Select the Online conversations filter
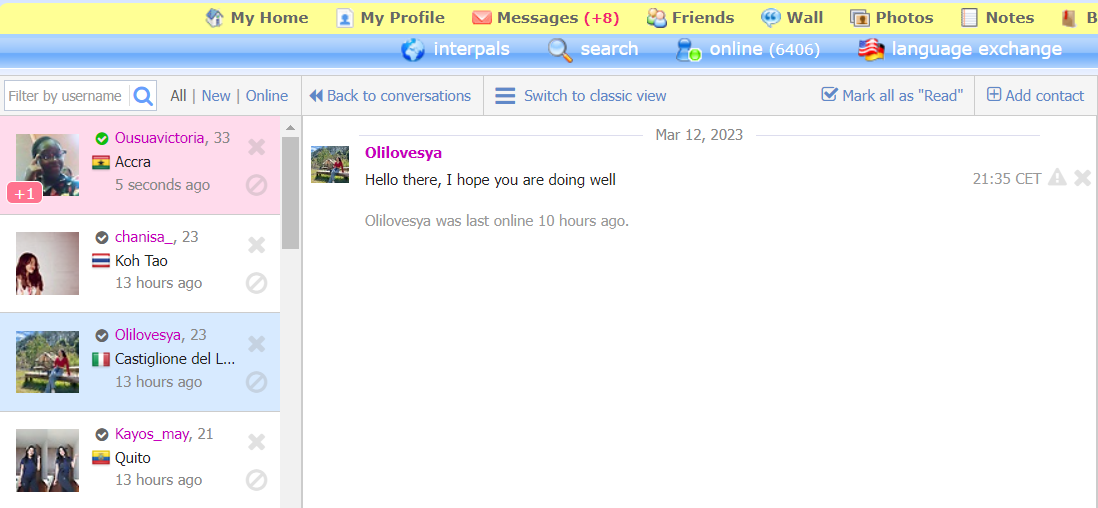The width and height of the screenshot is (1098, 508). 267,95
